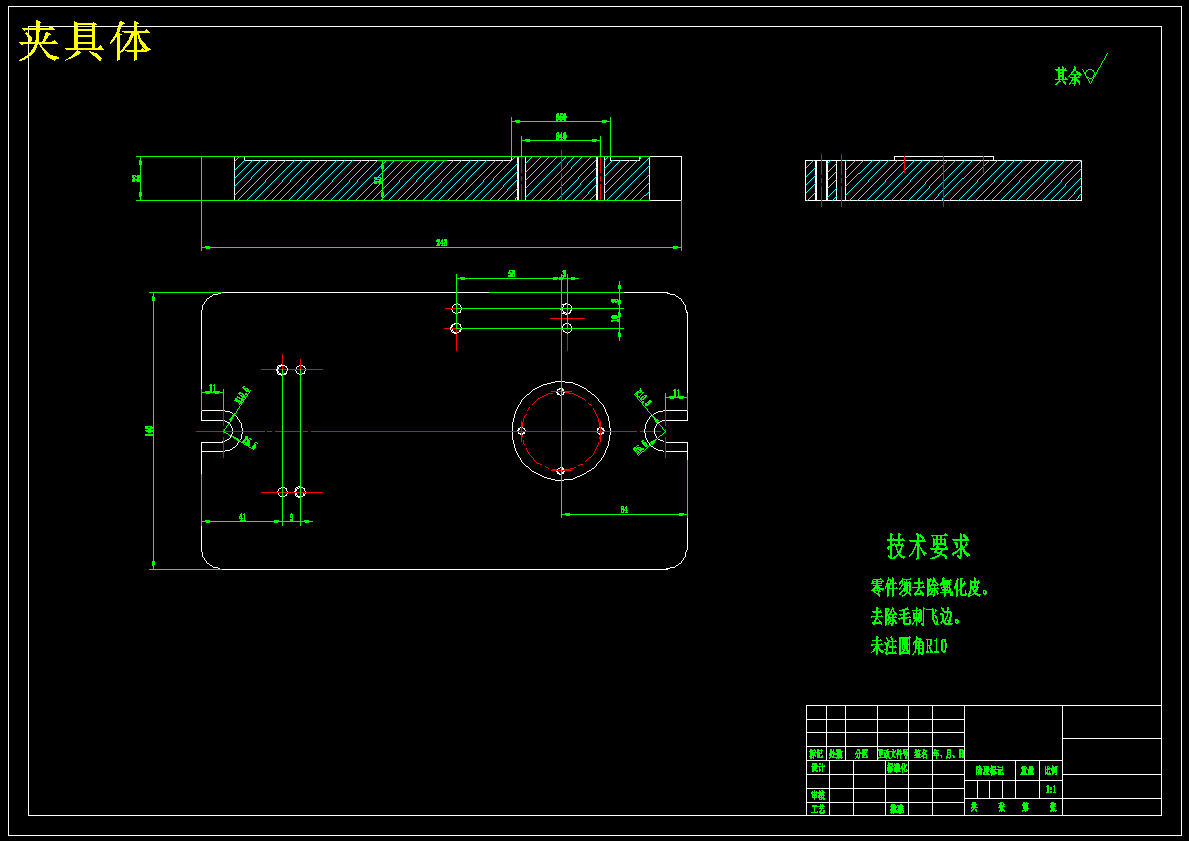Image resolution: width=1189 pixels, height=841 pixels.
Task: Click the 阶段标记 cell
Action: (990, 770)
